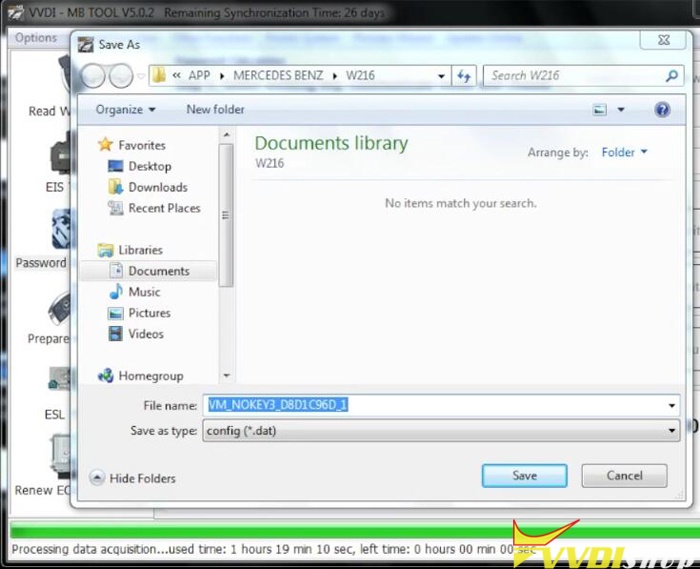Refresh the W216 folder view
700x569 pixels.
[464, 76]
